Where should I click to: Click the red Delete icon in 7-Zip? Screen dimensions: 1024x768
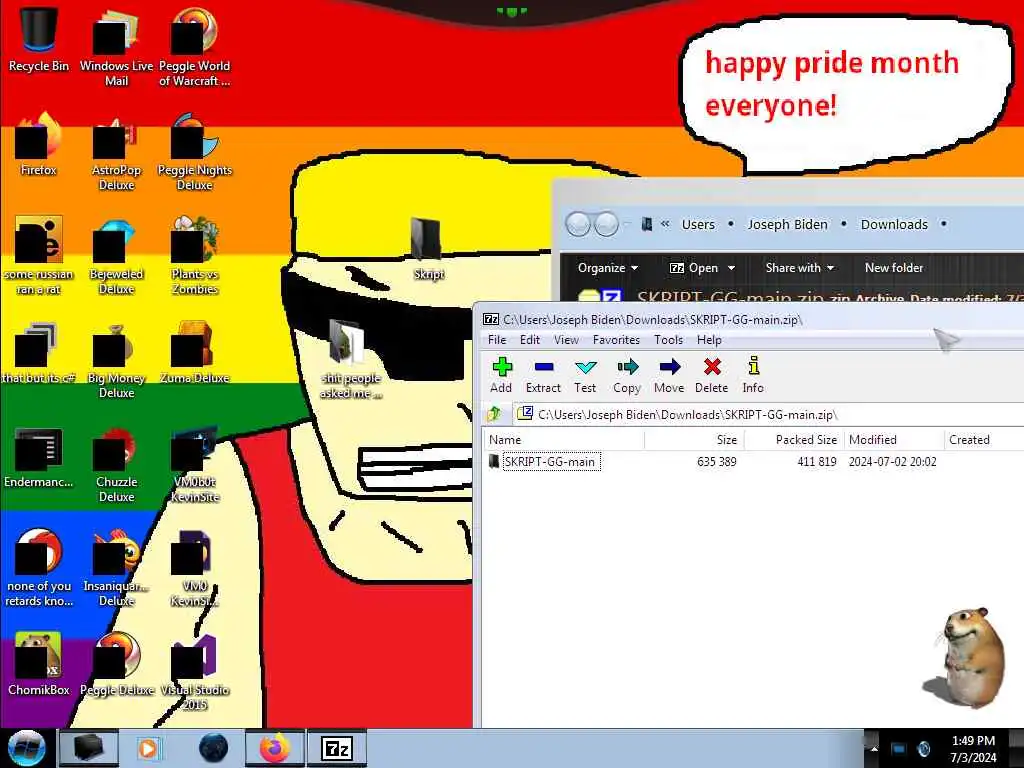(x=712, y=375)
